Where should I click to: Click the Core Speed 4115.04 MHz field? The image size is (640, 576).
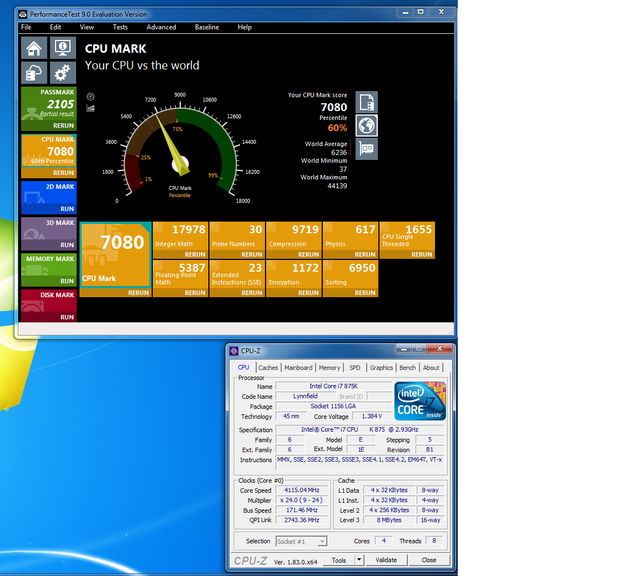click(x=302, y=490)
